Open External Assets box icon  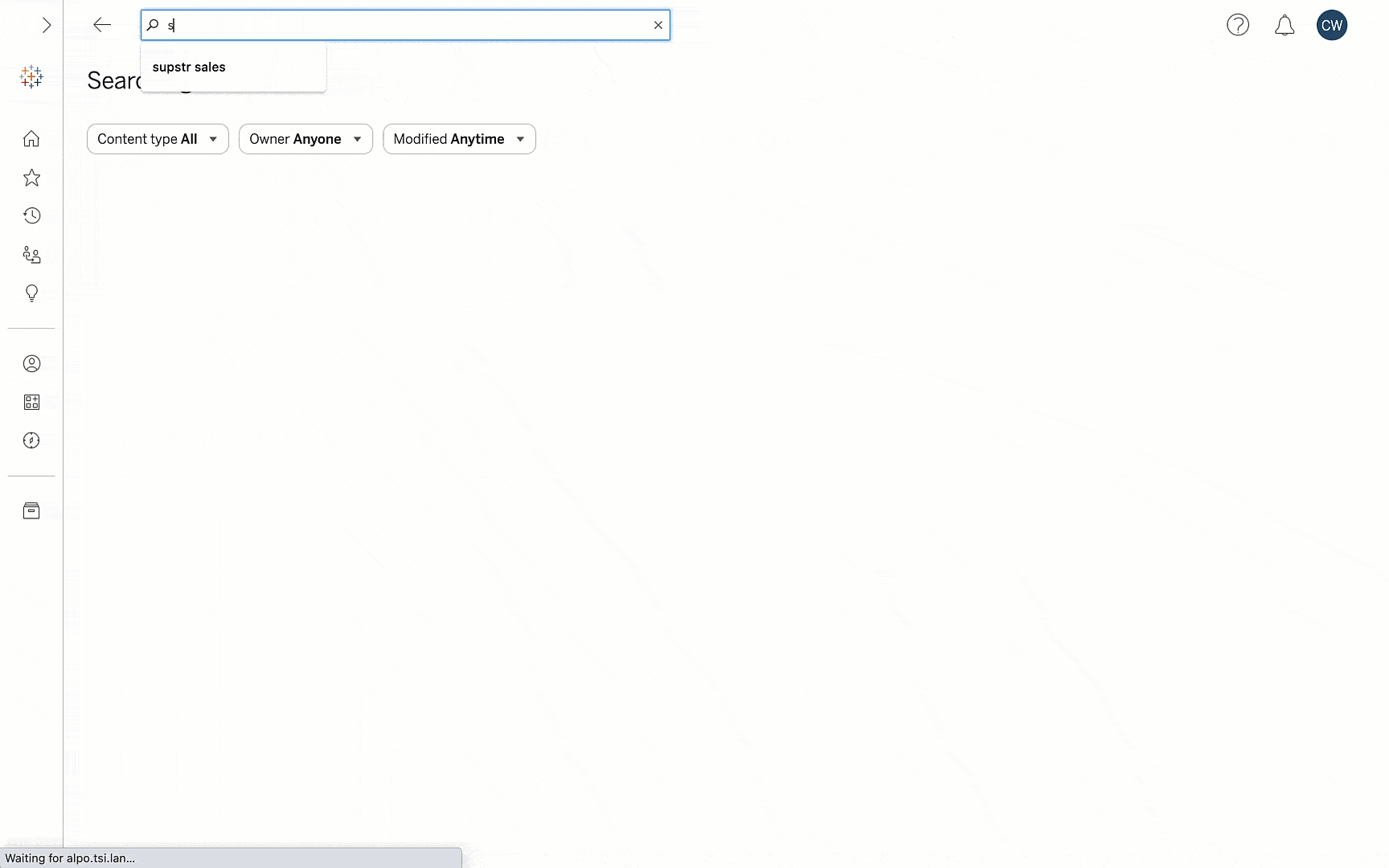click(31, 511)
